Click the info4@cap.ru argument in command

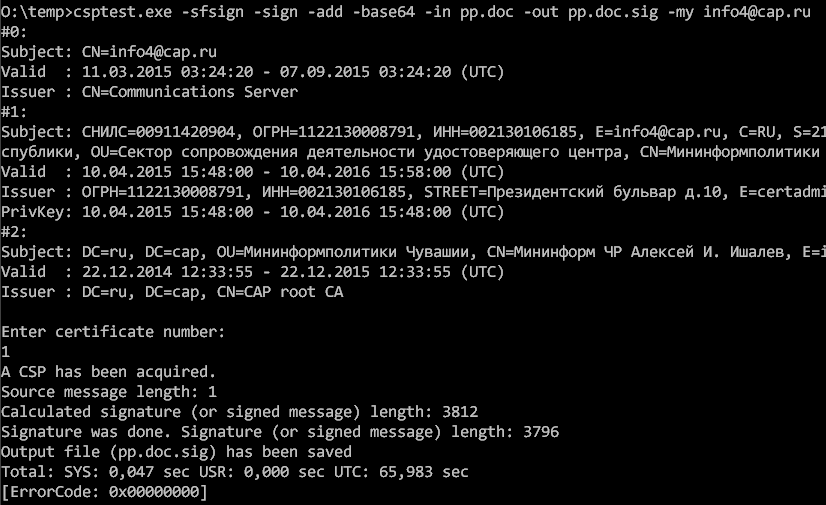(757, 12)
